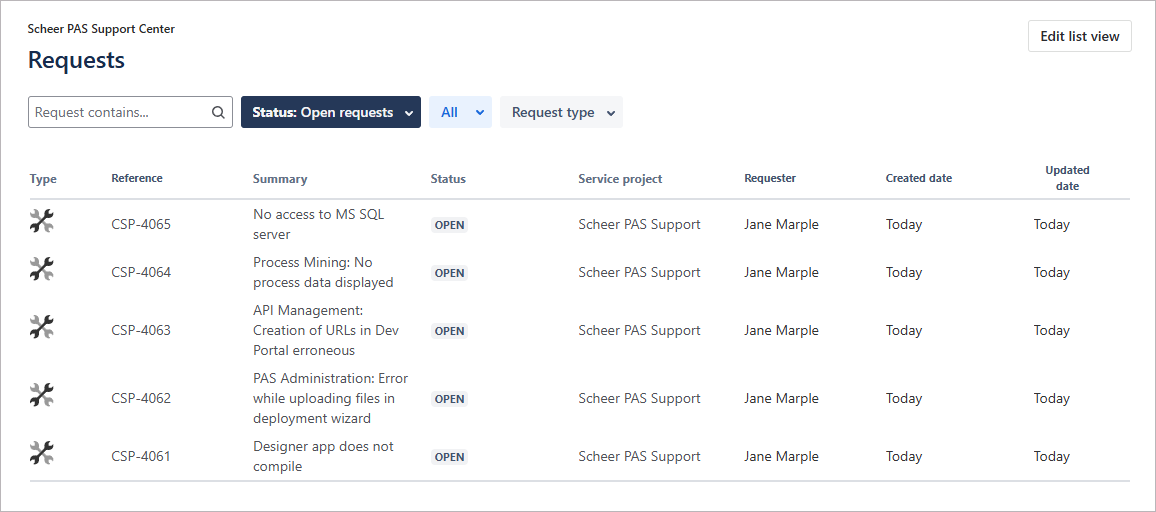Expand the Request type dropdown

(x=561, y=113)
